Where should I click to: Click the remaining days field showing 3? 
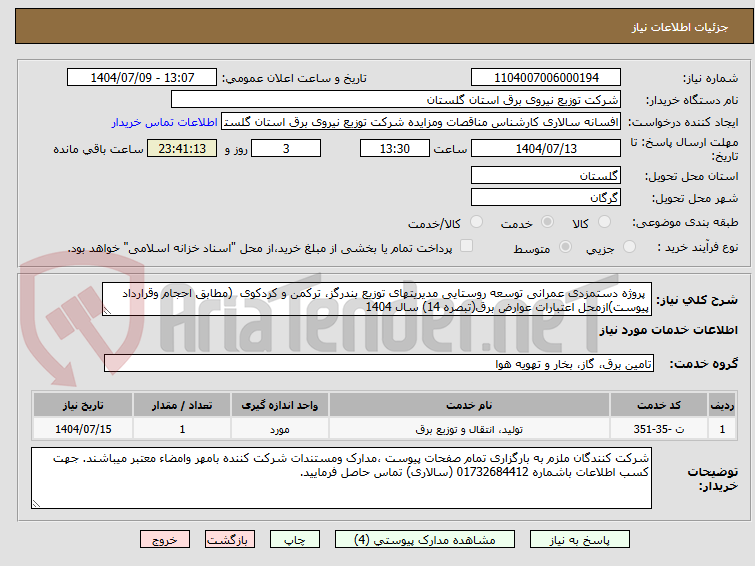[x=286, y=148]
